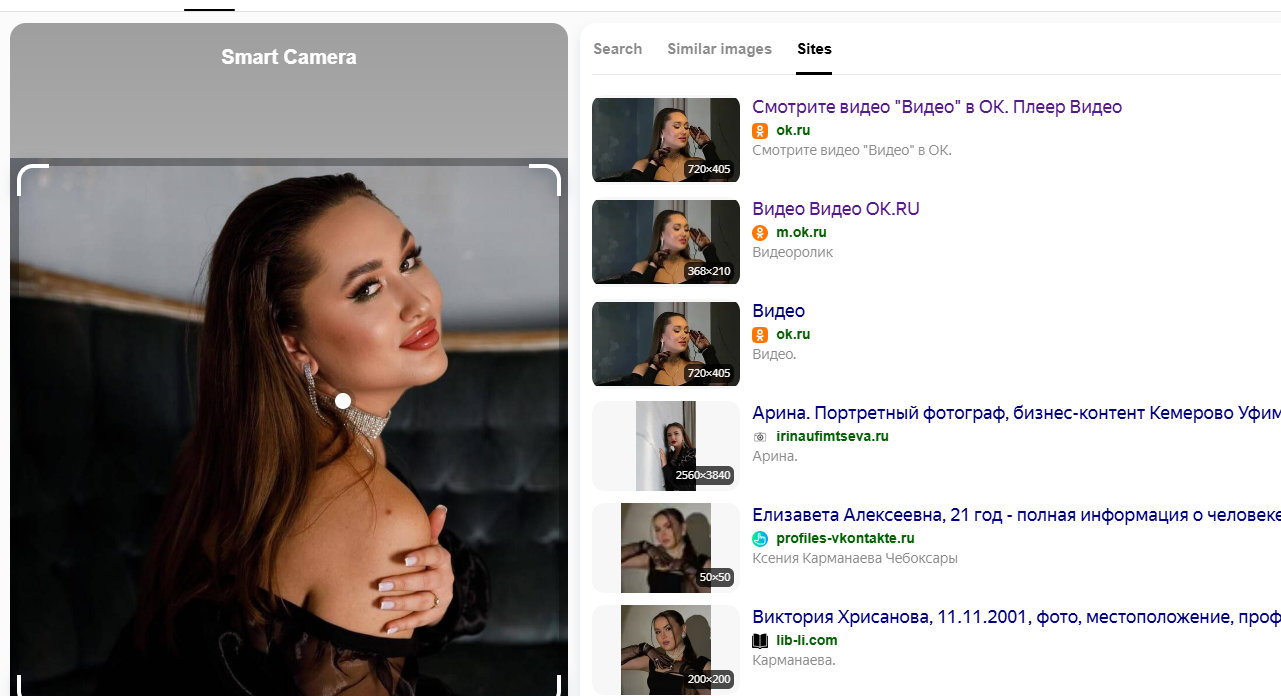Open the thumbnail sized 50×50
1281x696 pixels.
pos(666,548)
